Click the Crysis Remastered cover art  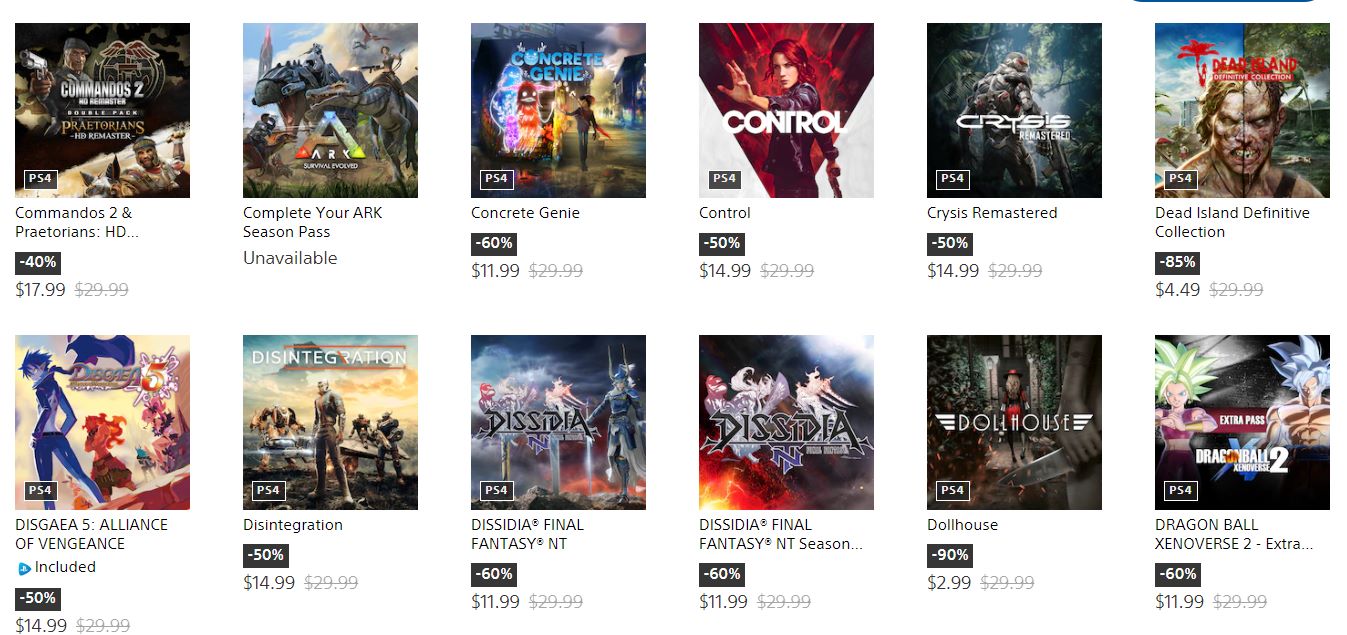click(x=1014, y=110)
